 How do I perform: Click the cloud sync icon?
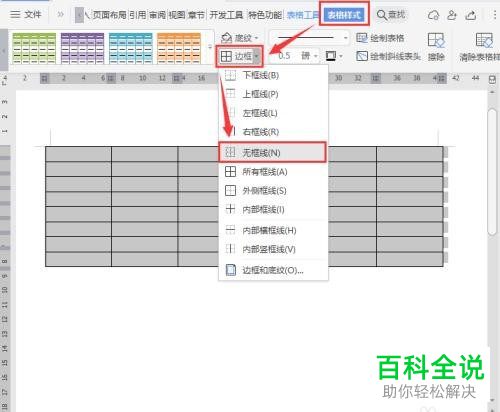433,15
